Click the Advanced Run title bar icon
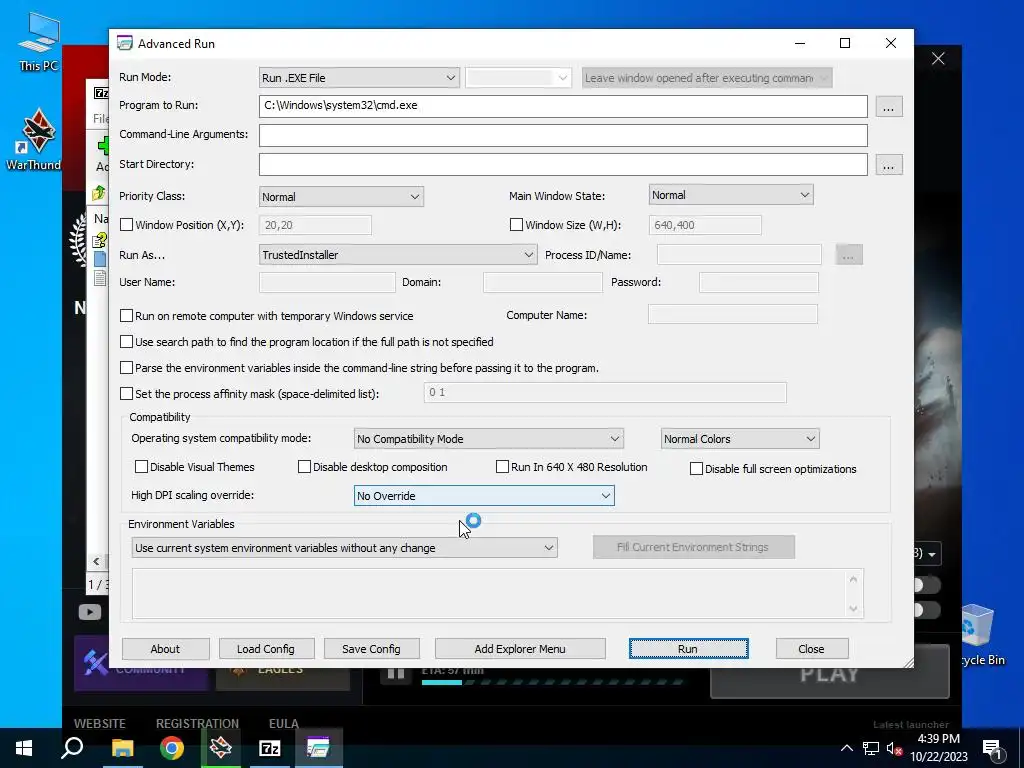This screenshot has height=768, width=1024. (x=125, y=43)
